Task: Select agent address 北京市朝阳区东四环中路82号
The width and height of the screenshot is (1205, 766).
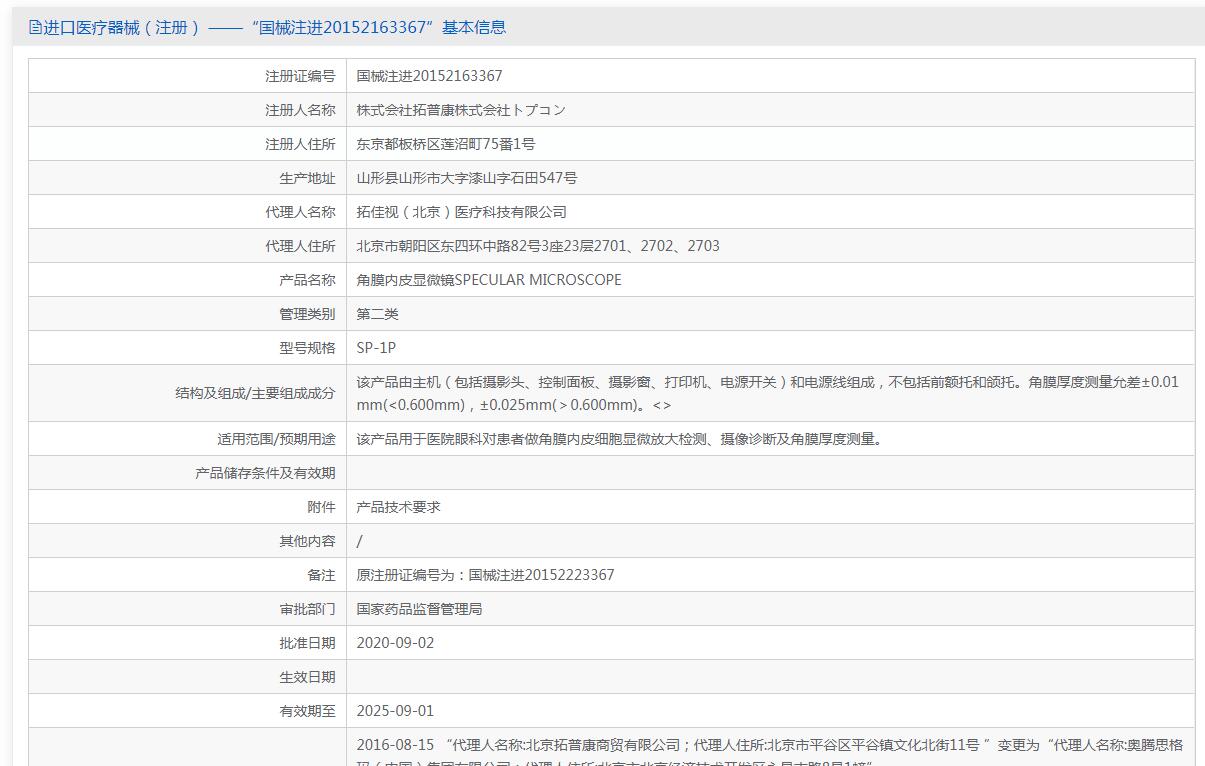Action: coord(538,246)
